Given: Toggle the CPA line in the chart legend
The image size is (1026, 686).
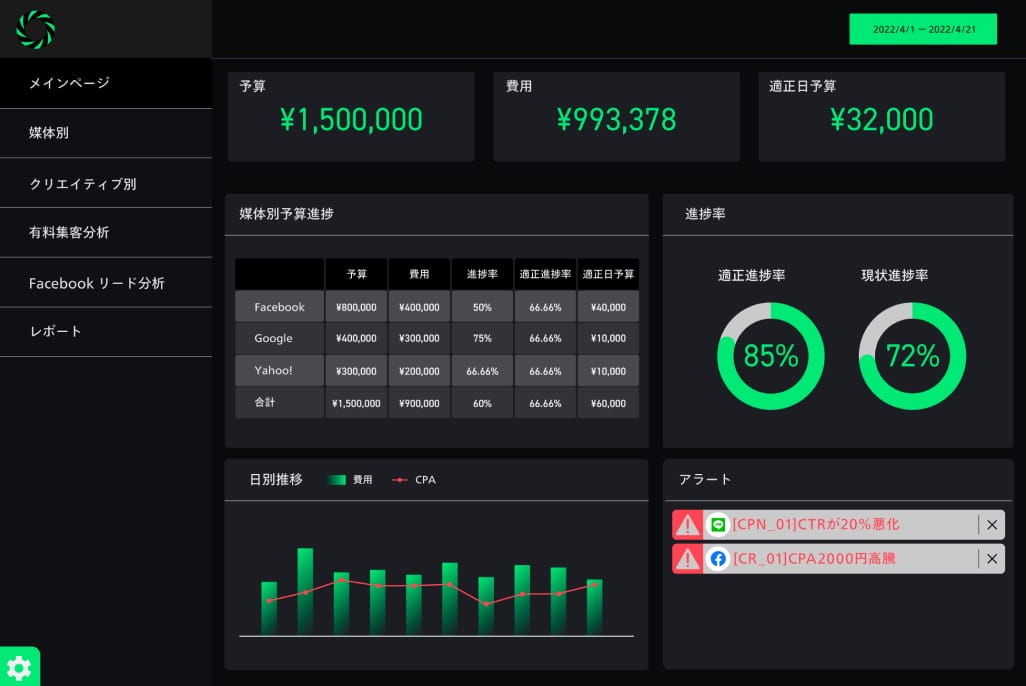Looking at the screenshot, I should tap(413, 480).
